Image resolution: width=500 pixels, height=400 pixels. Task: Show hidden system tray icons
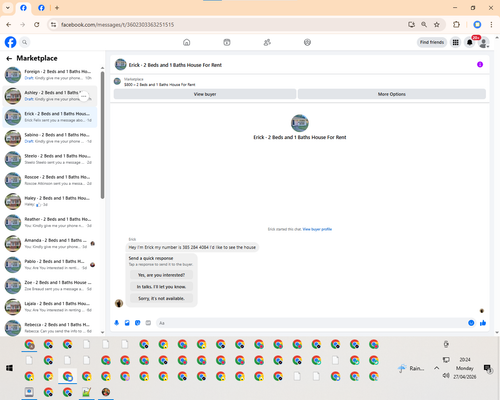[436, 368]
